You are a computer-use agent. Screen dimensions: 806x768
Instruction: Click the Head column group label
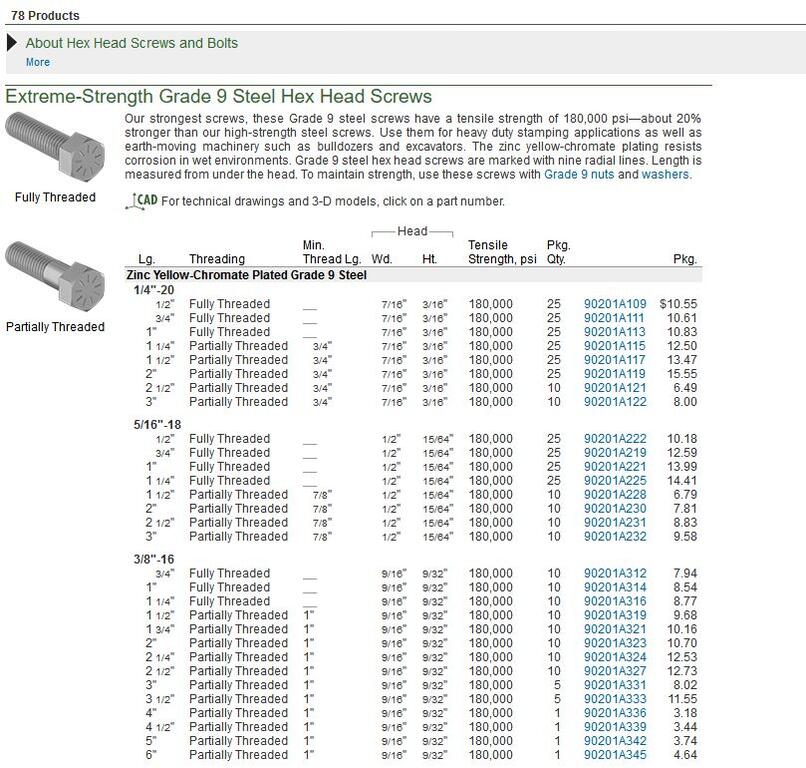412,231
